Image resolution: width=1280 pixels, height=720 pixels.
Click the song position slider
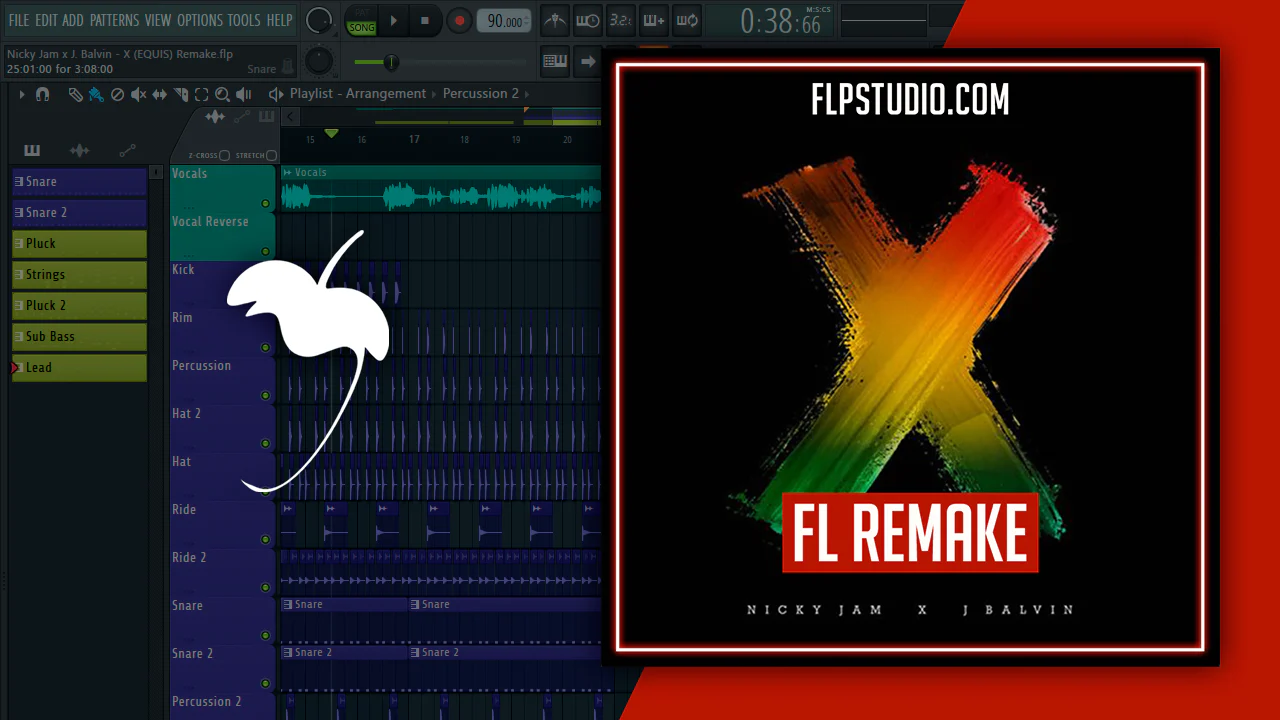click(443, 62)
